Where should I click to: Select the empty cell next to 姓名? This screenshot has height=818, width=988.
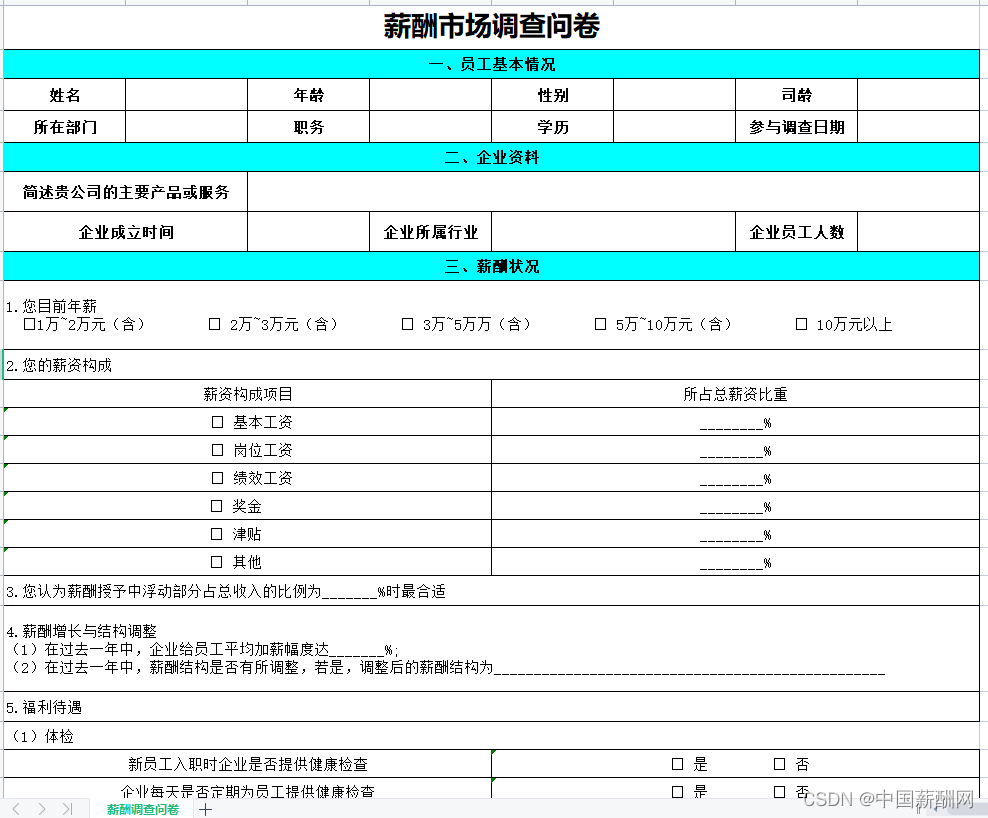[x=187, y=95]
